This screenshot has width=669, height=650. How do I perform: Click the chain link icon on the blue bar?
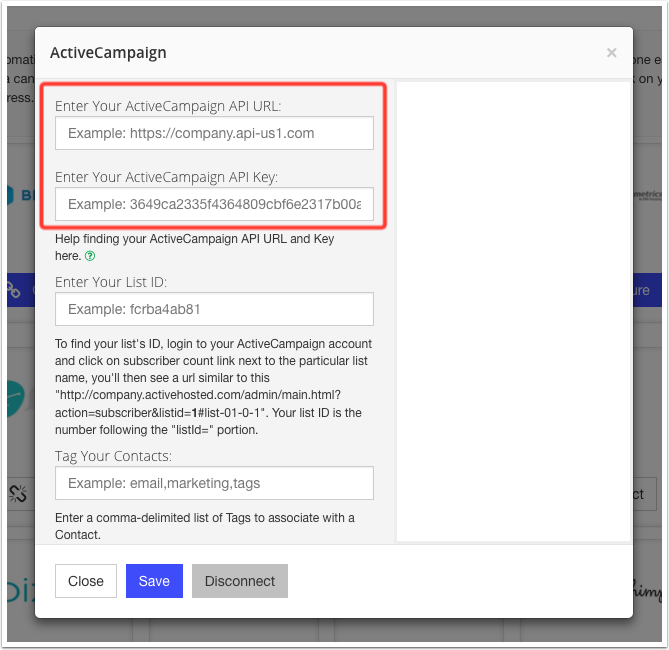point(14,290)
